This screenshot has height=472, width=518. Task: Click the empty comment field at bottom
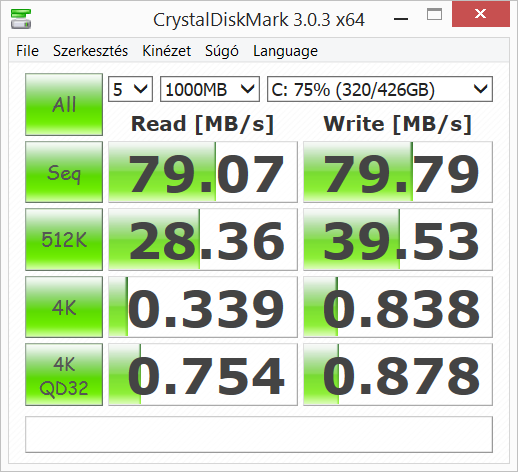click(x=259, y=434)
